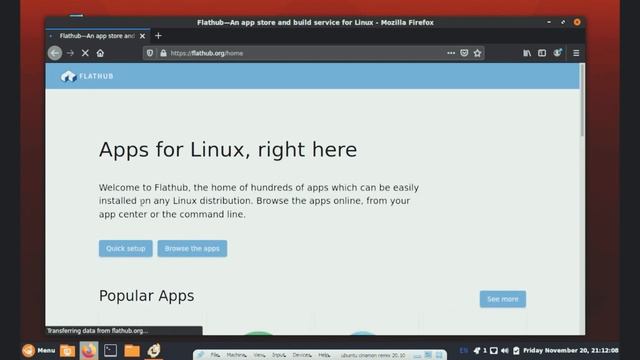Open the calendar from the date and time
This screenshot has height=360, width=640.
571,351
